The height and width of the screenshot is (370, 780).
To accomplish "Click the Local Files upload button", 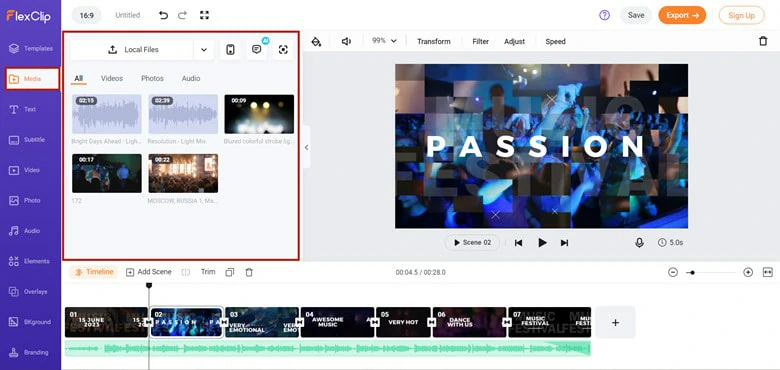I will click(132, 50).
